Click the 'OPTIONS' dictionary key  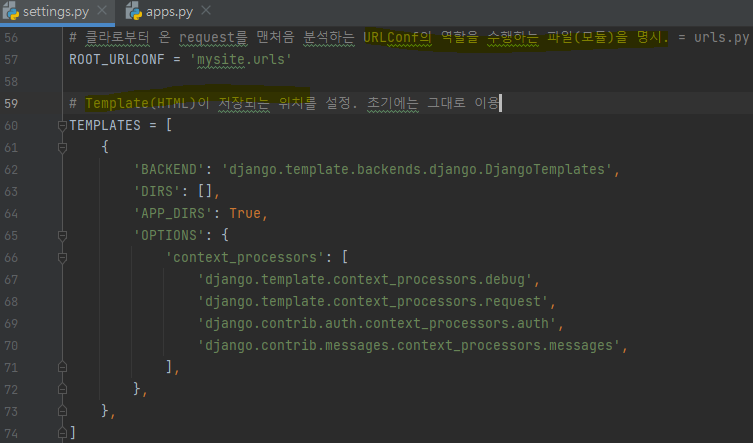[169, 235]
